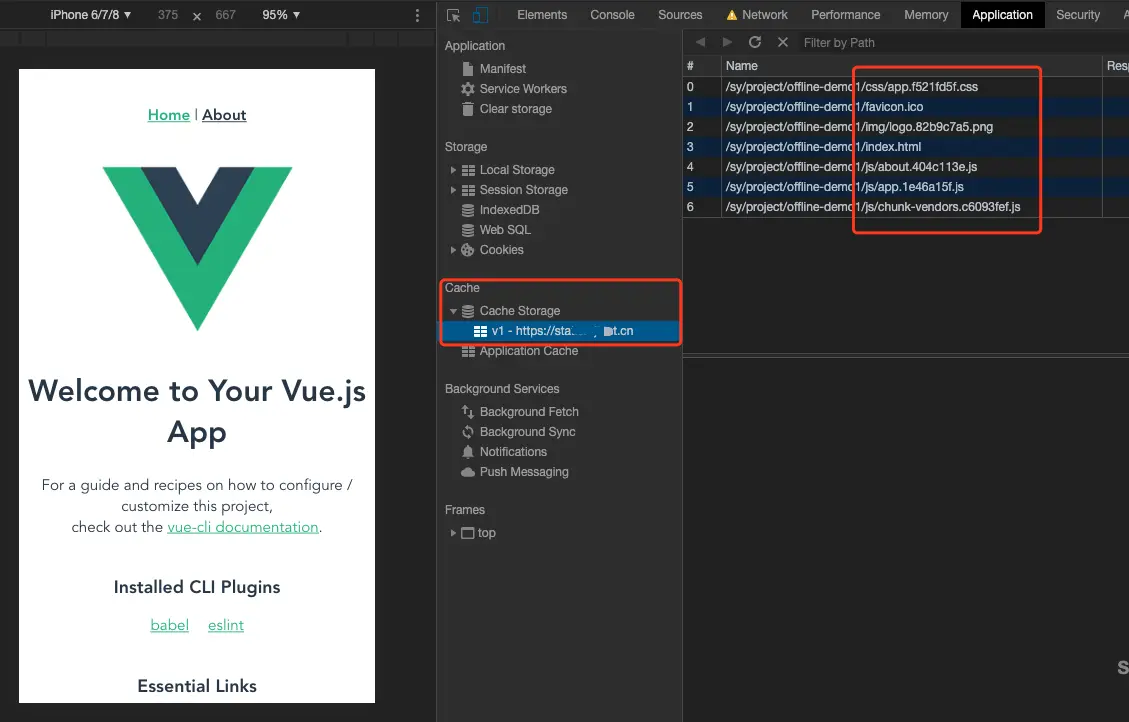Select IndexedDB entry

509,210
